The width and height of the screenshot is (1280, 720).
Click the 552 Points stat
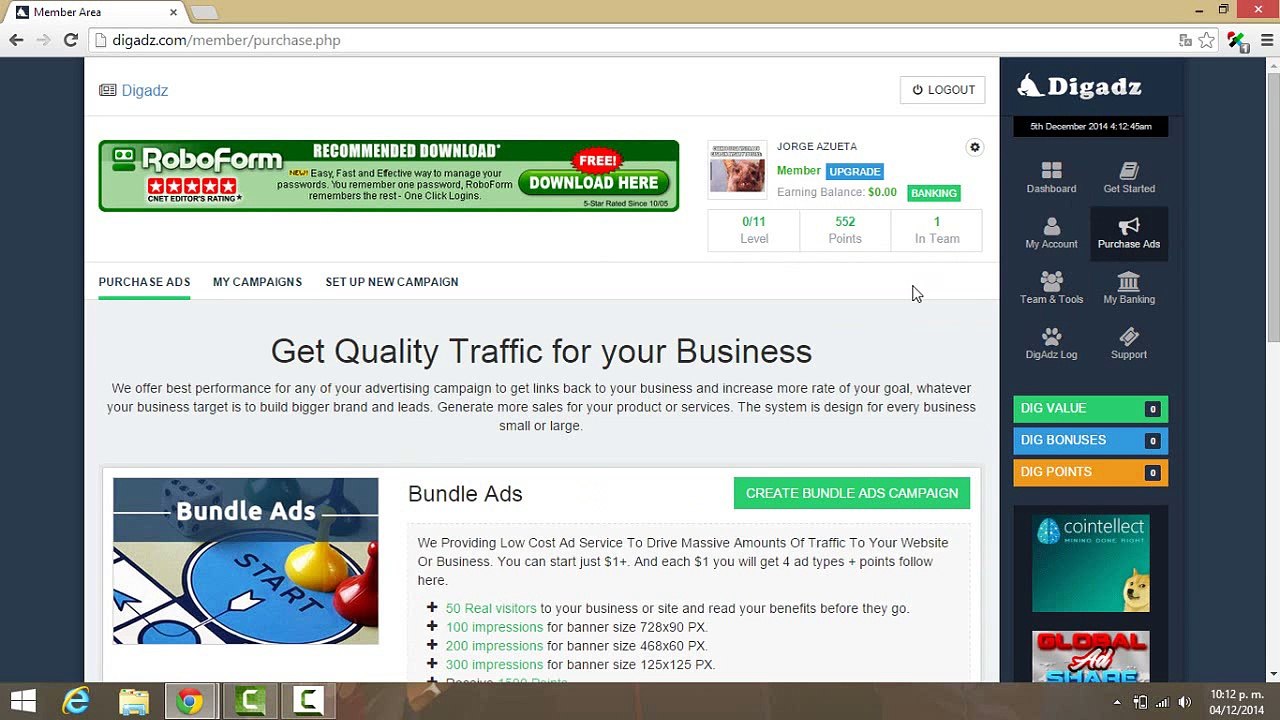coord(845,230)
